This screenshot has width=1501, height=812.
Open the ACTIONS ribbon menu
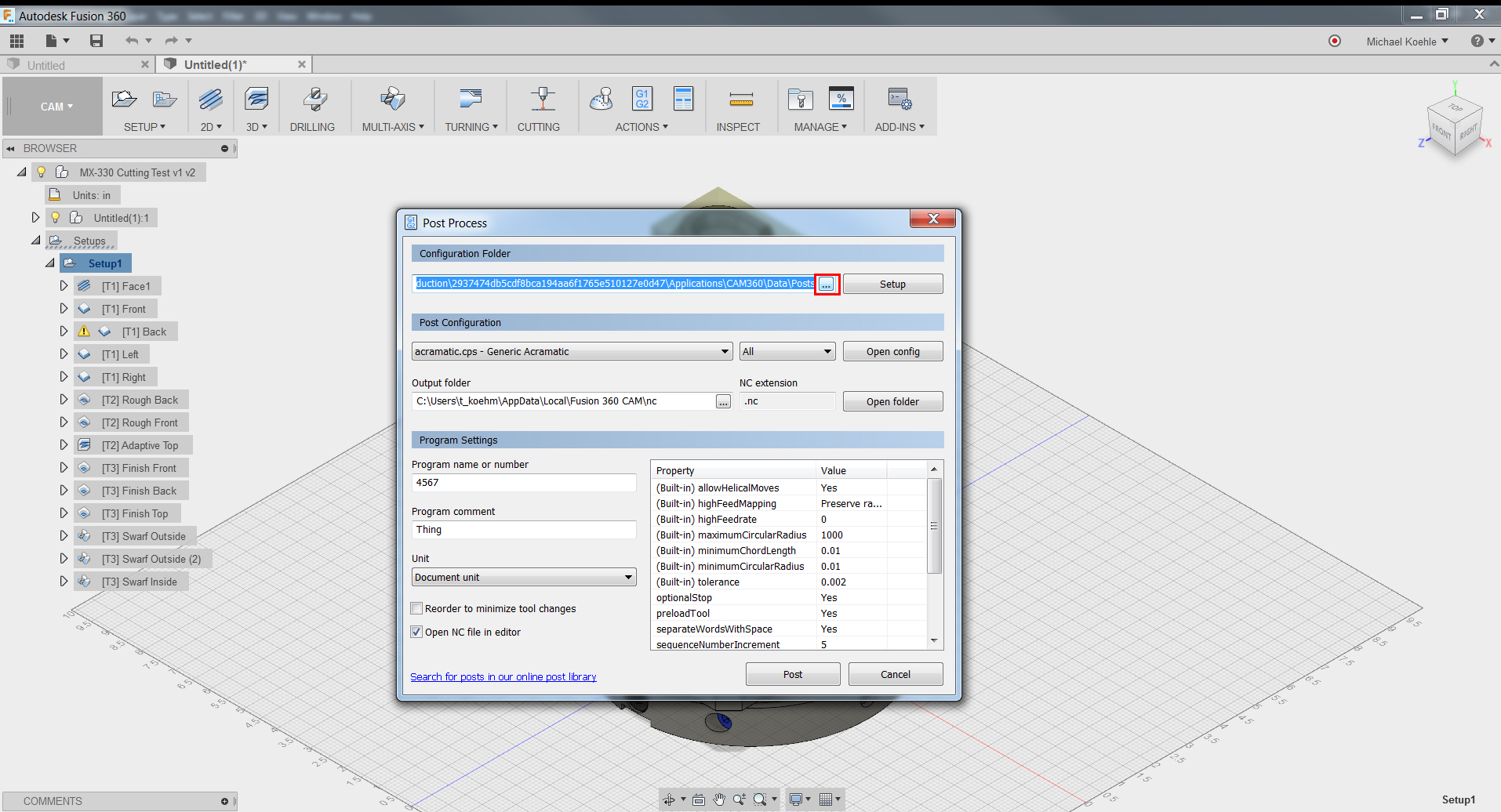coord(641,127)
